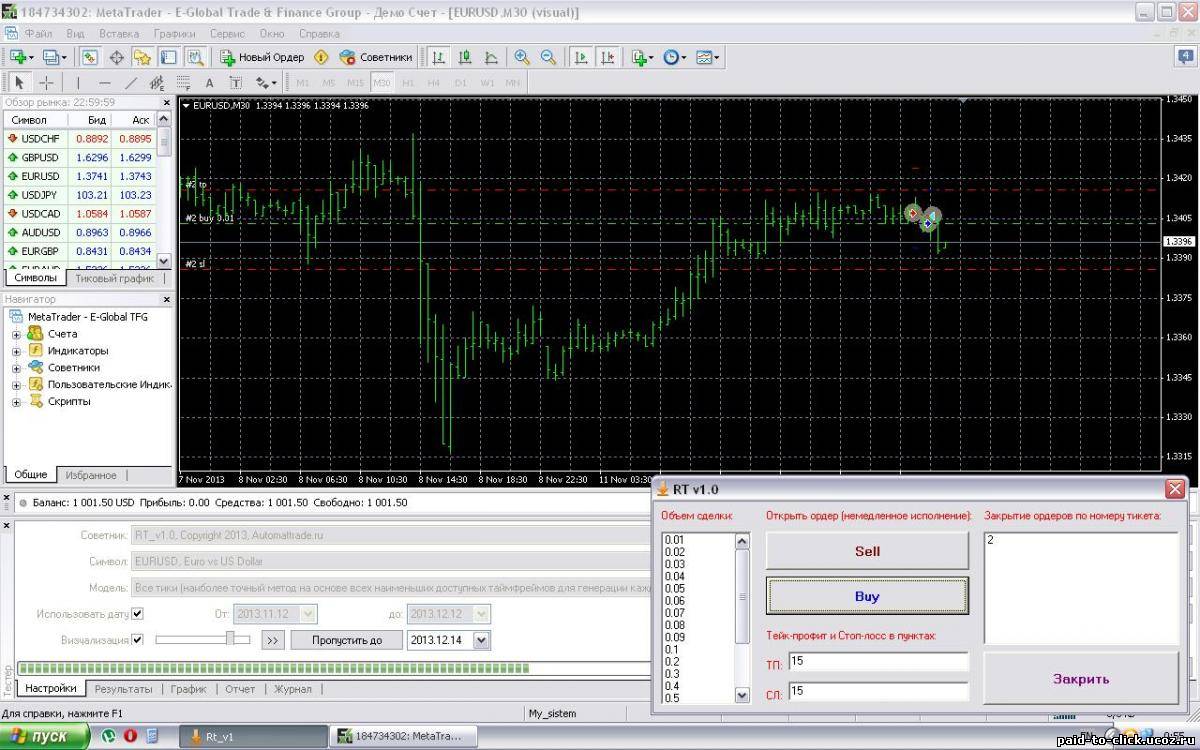Viewport: 1200px width, 750px height.
Task: Select the H4 timeframe button
Action: 434,83
